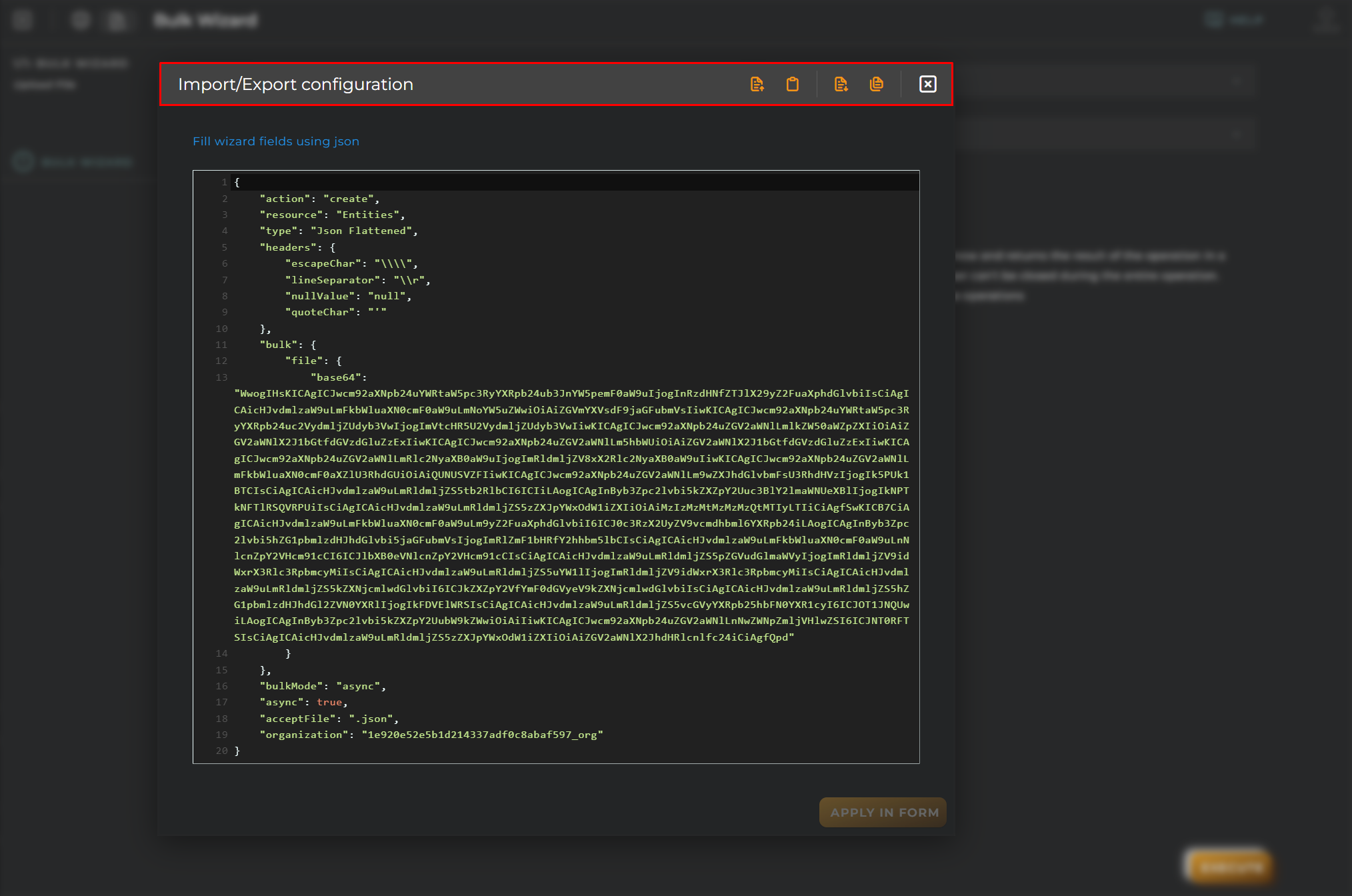Place cursor on the "action": "create" line
This screenshot has width=1352, height=896.
[x=319, y=199]
